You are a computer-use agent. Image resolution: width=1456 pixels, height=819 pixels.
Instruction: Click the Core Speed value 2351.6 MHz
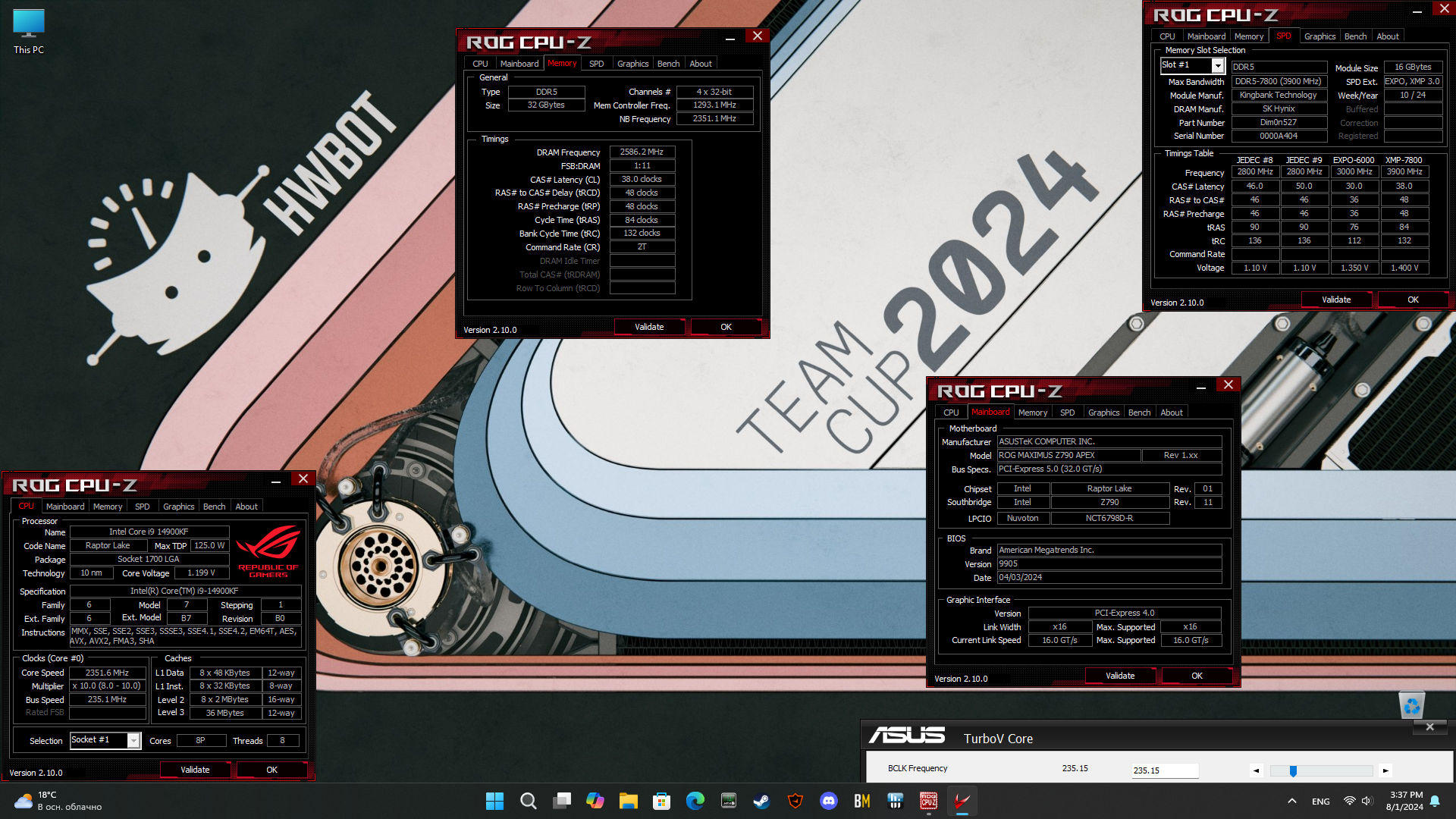(107, 673)
